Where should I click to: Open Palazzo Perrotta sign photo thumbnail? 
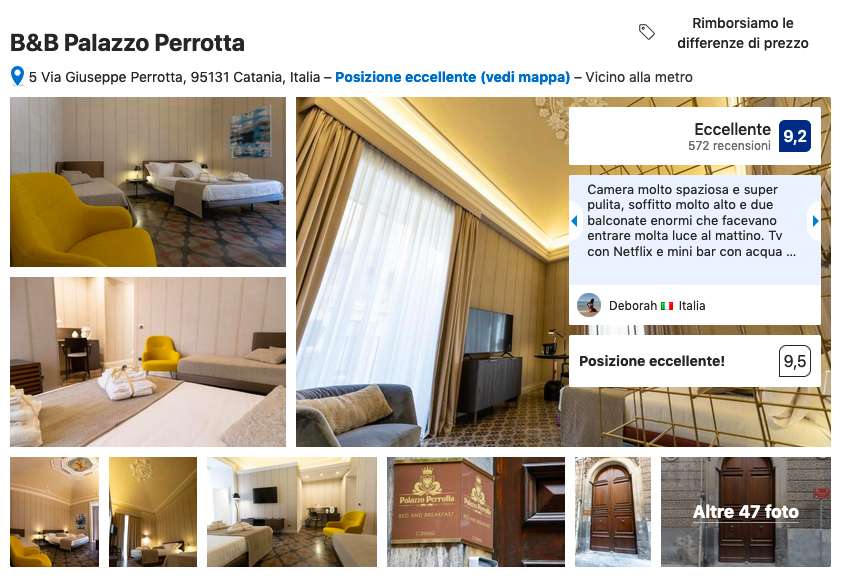pos(476,512)
